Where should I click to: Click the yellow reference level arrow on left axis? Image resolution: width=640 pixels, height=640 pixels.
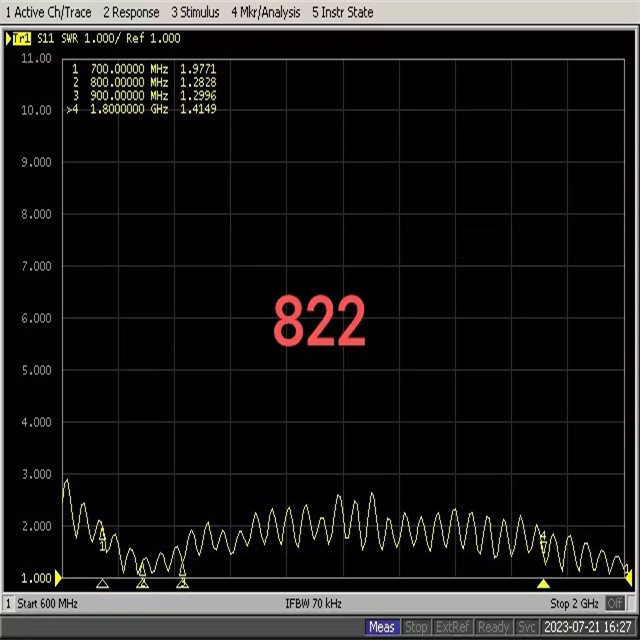click(x=59, y=578)
